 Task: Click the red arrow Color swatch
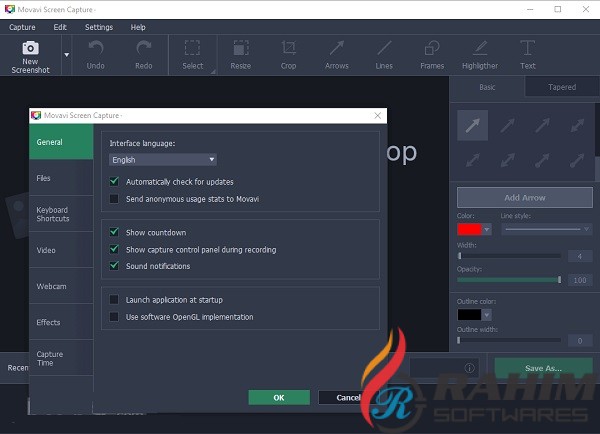[470, 229]
